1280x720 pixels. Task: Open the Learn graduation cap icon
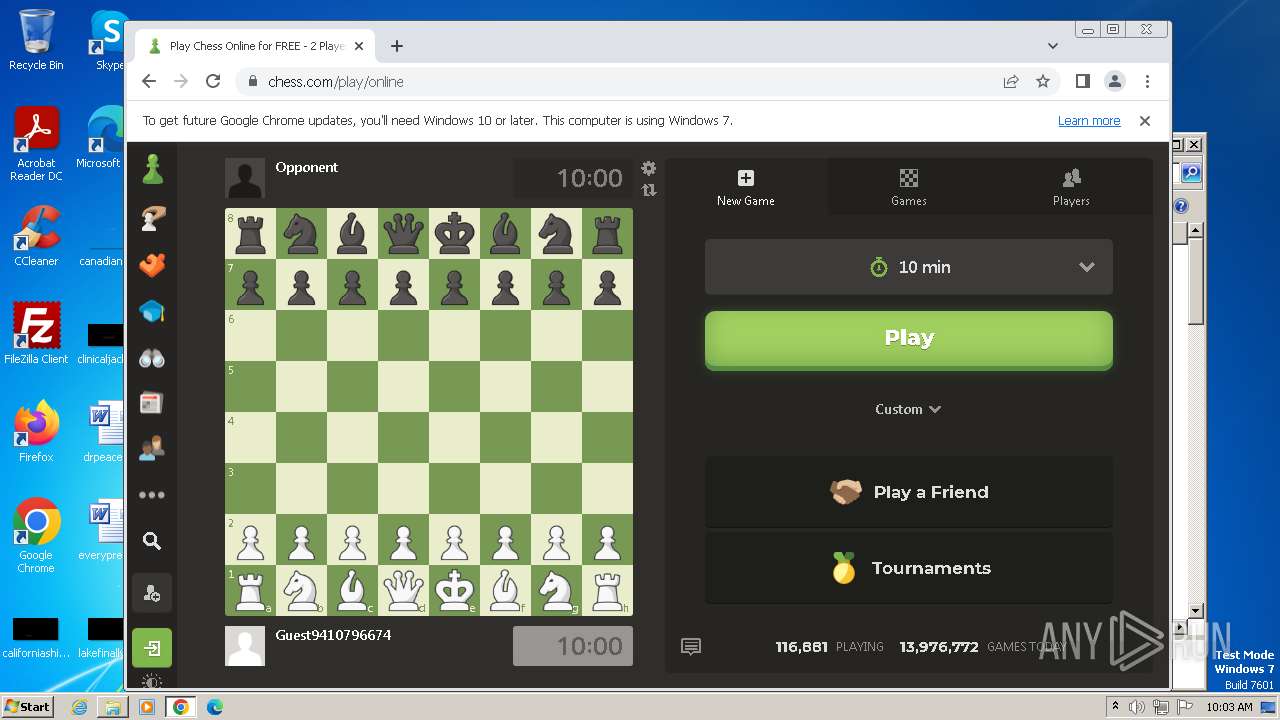coord(152,312)
